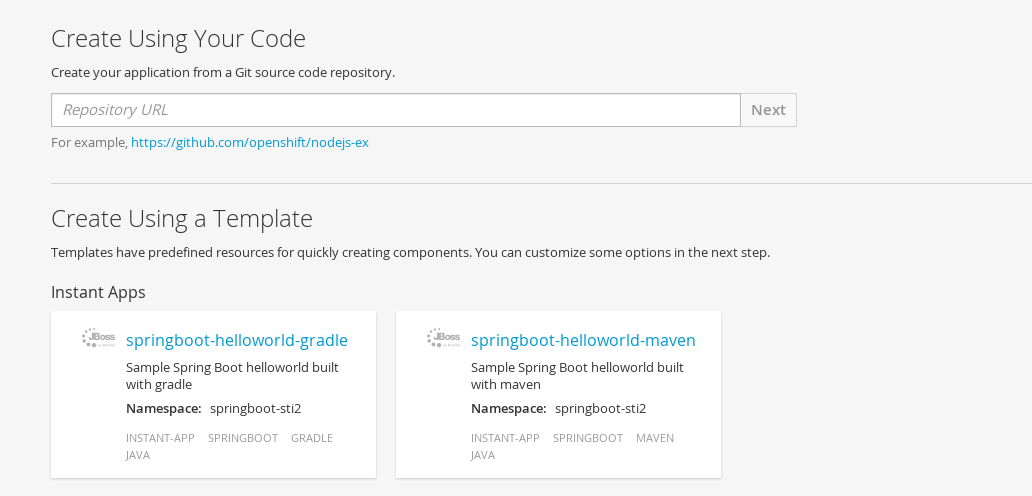
Task: Click the springboot-sti2 namespace on the maven card
Action: point(600,408)
